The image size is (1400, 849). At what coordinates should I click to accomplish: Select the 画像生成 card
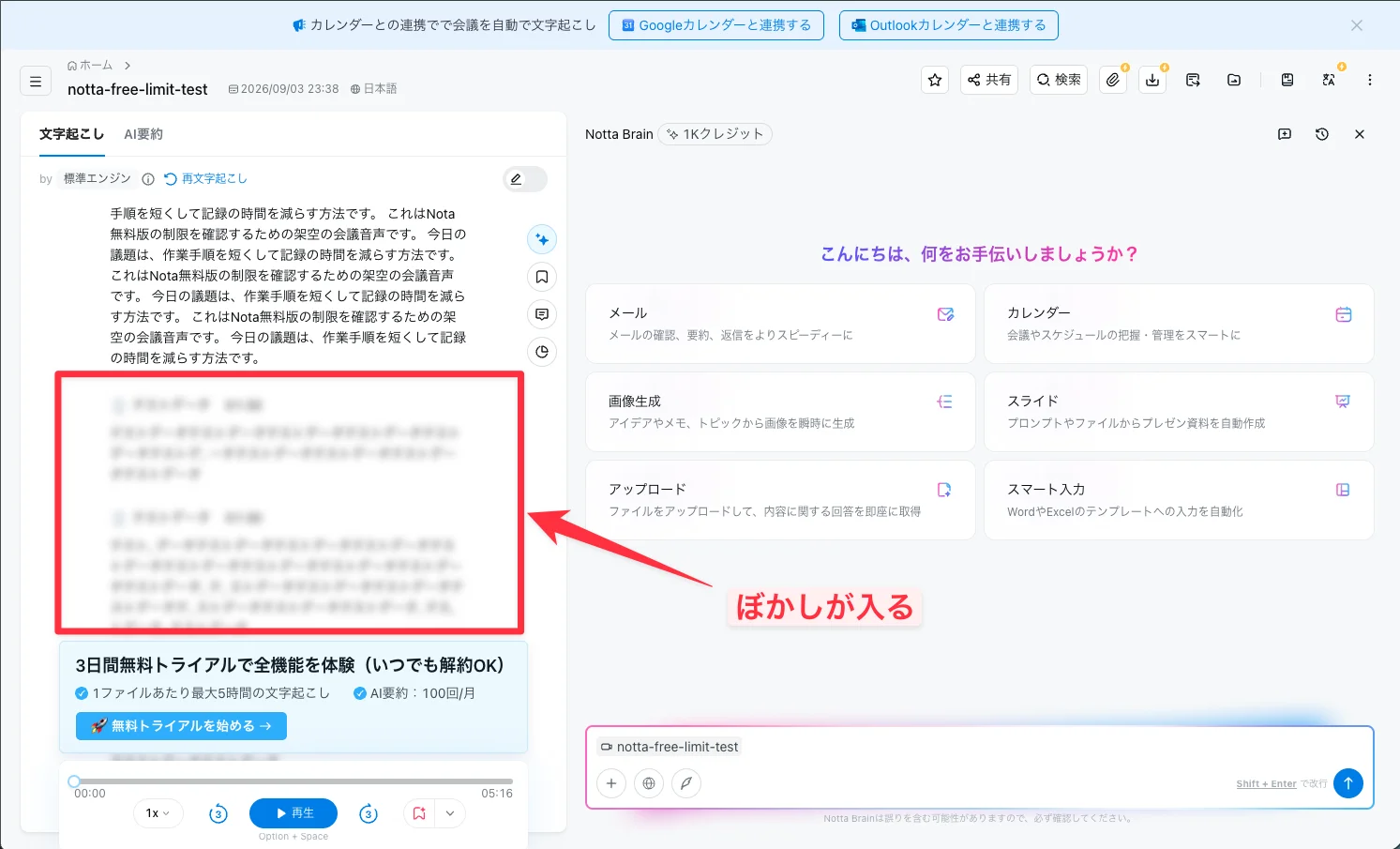[x=780, y=412]
